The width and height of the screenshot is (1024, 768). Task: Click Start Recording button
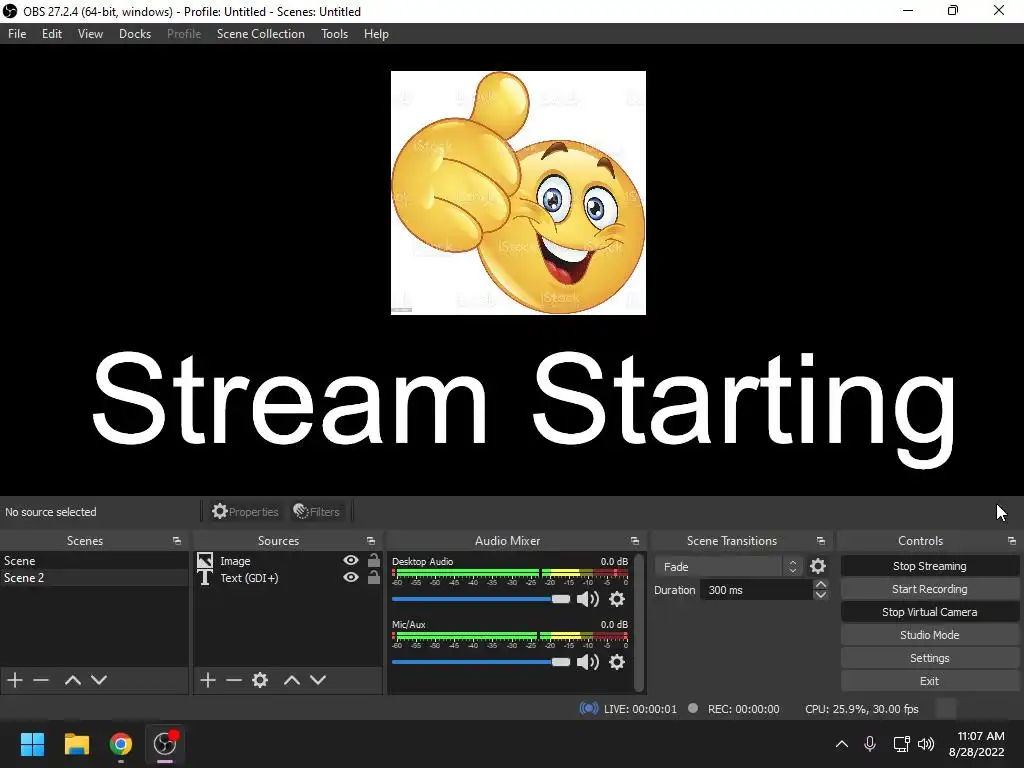coord(929,589)
